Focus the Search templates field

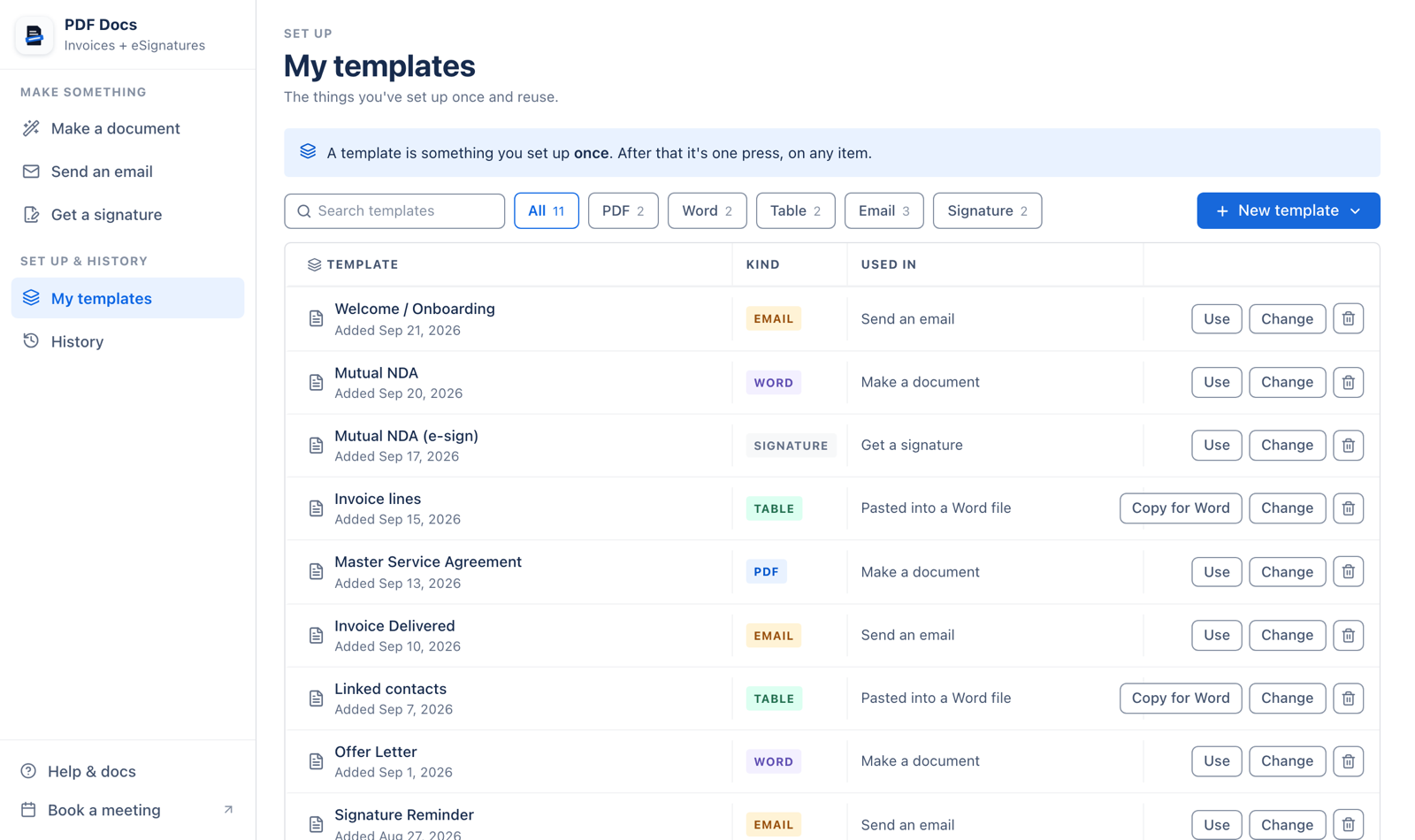394,210
